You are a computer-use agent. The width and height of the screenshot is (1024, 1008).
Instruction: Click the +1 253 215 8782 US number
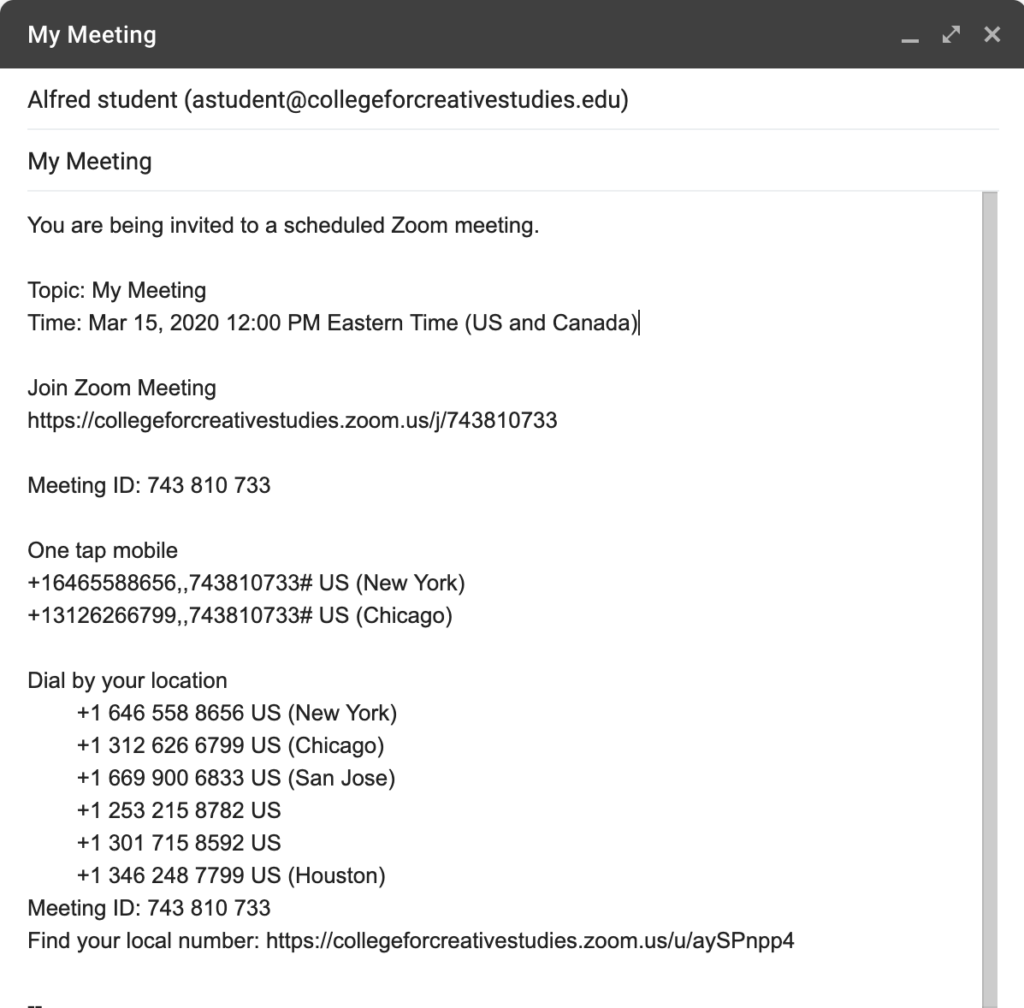click(178, 810)
